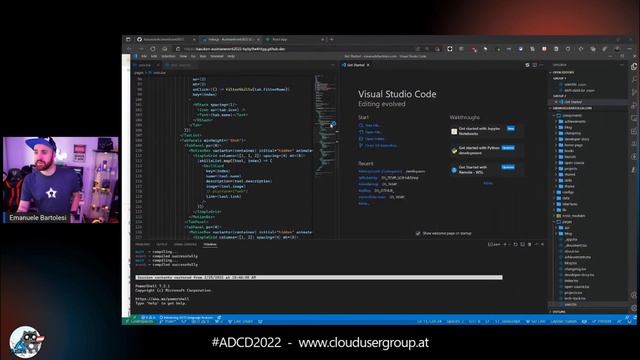The image size is (640, 360).
Task: Open the Selection menu
Action: coord(168,56)
